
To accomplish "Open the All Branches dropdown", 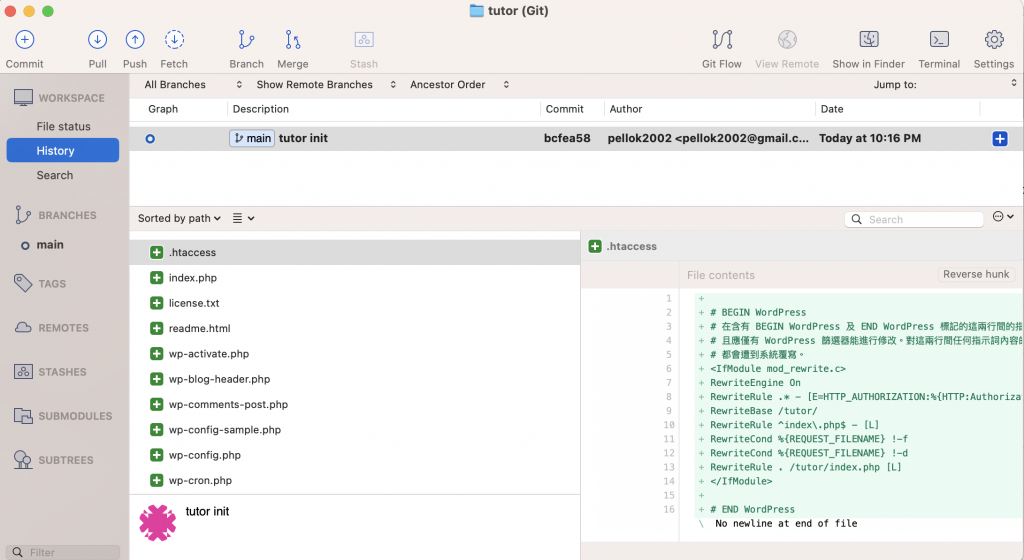I will click(x=193, y=85).
